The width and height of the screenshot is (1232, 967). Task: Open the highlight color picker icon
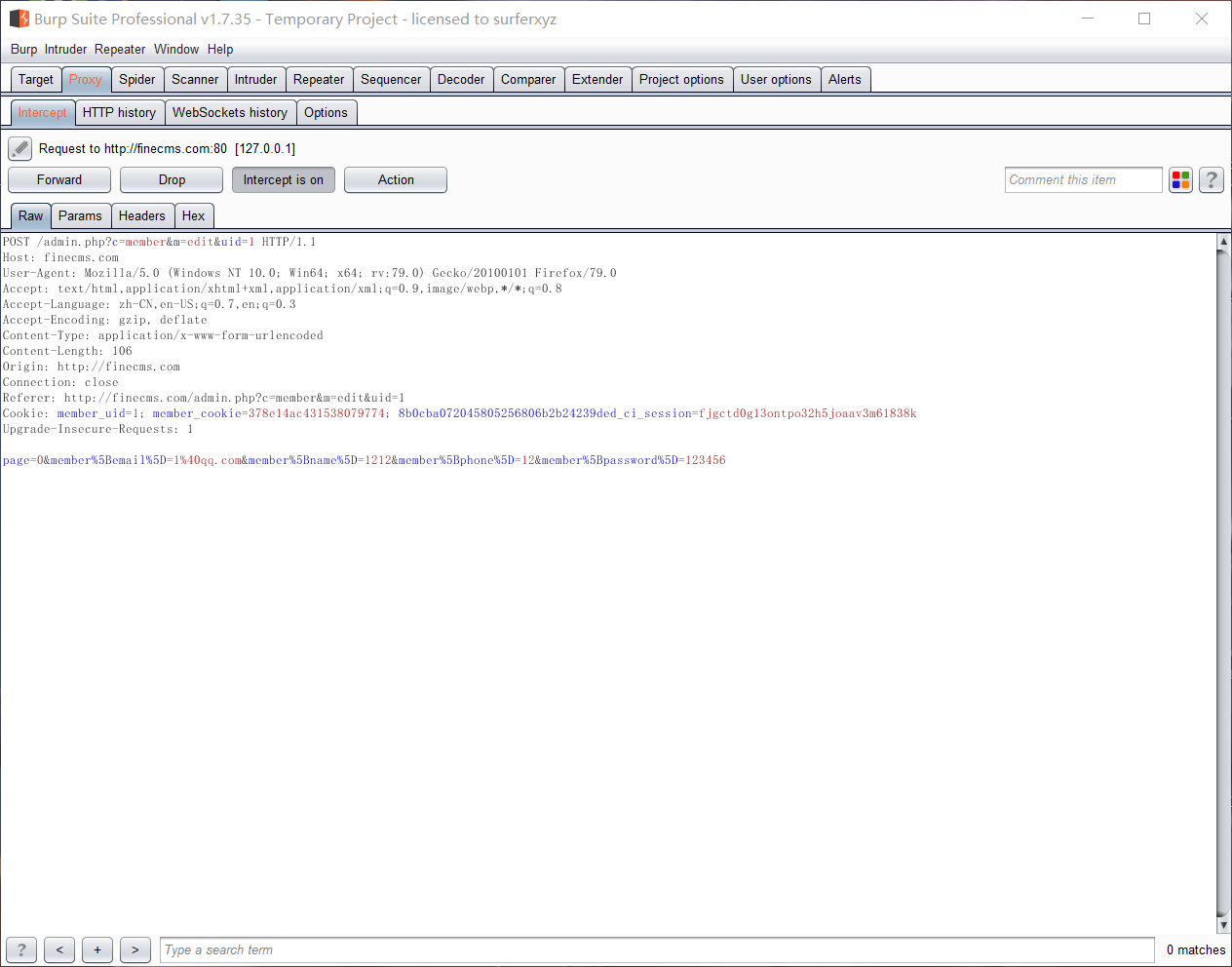[x=1181, y=180]
